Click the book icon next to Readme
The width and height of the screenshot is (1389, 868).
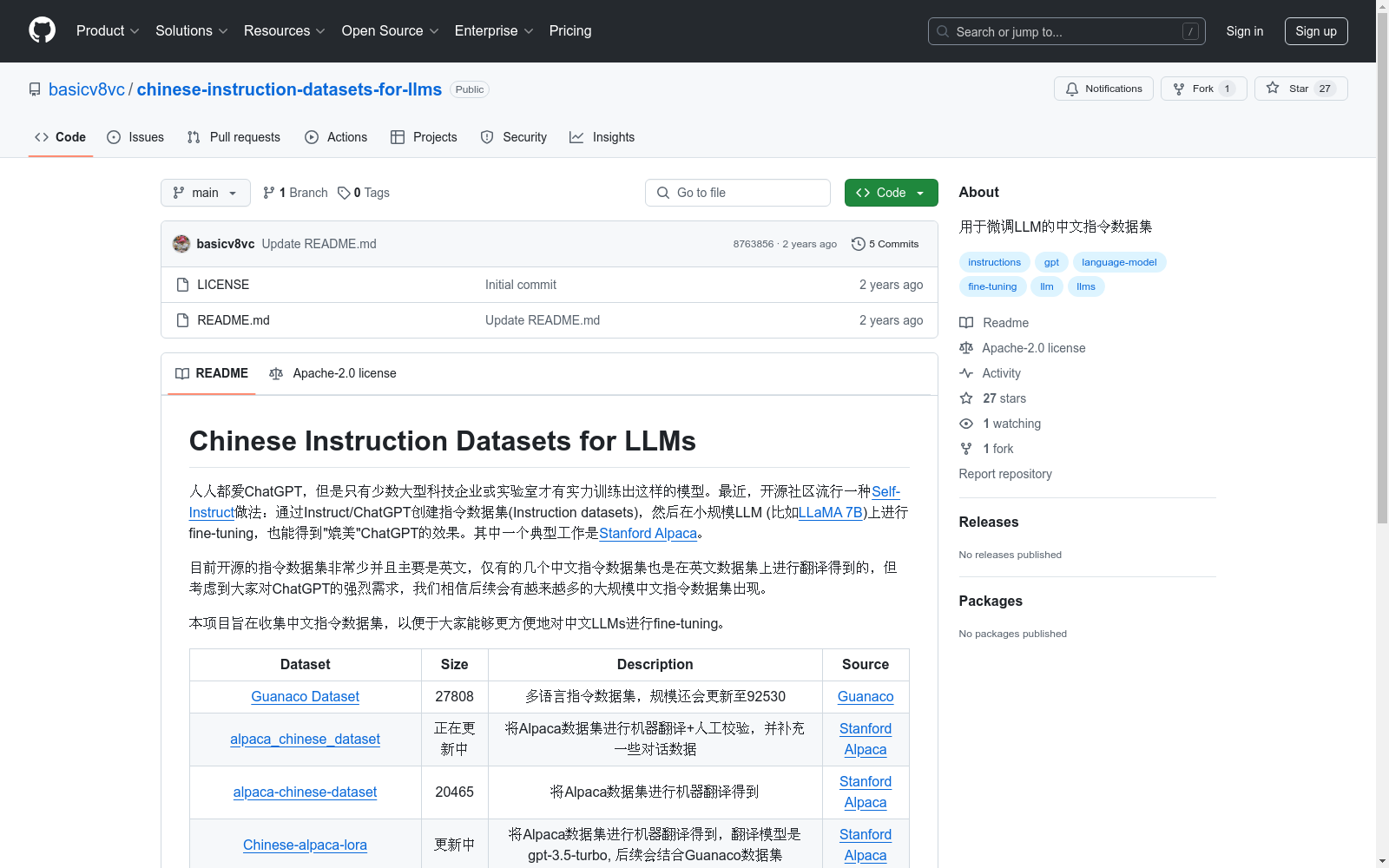(966, 323)
